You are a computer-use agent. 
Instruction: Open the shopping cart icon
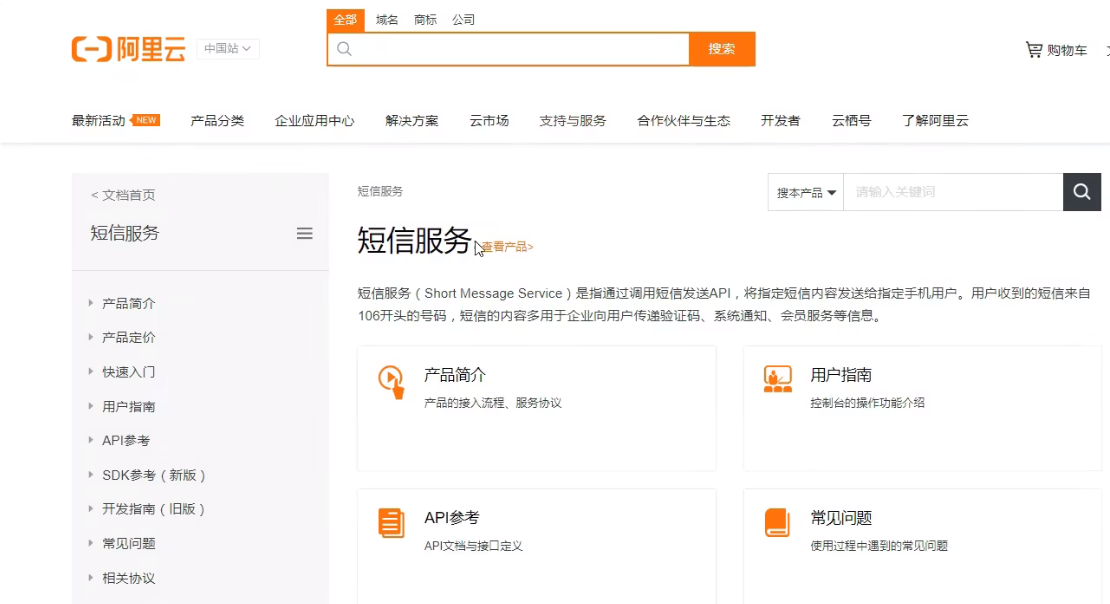click(x=1034, y=50)
